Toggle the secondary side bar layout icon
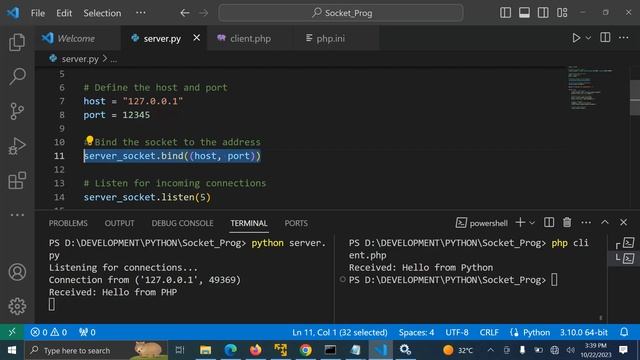 (x=543, y=13)
